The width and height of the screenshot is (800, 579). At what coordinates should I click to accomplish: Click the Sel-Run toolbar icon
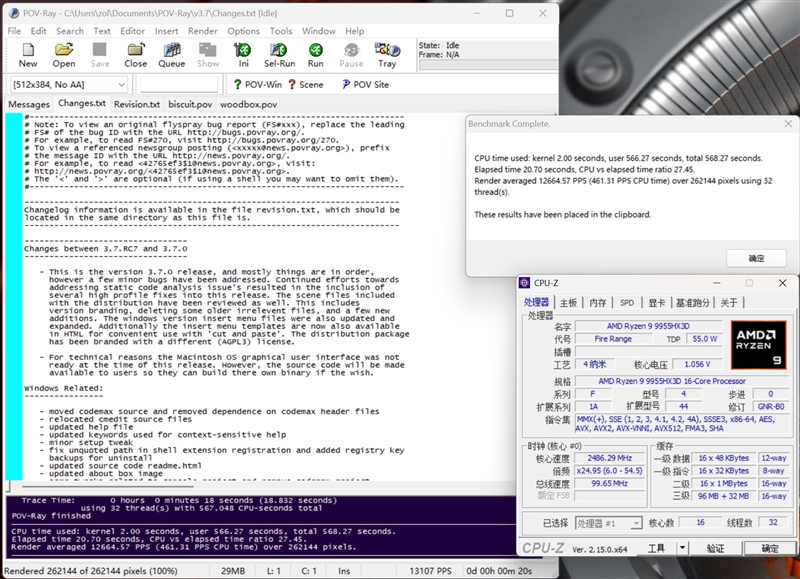pos(279,50)
